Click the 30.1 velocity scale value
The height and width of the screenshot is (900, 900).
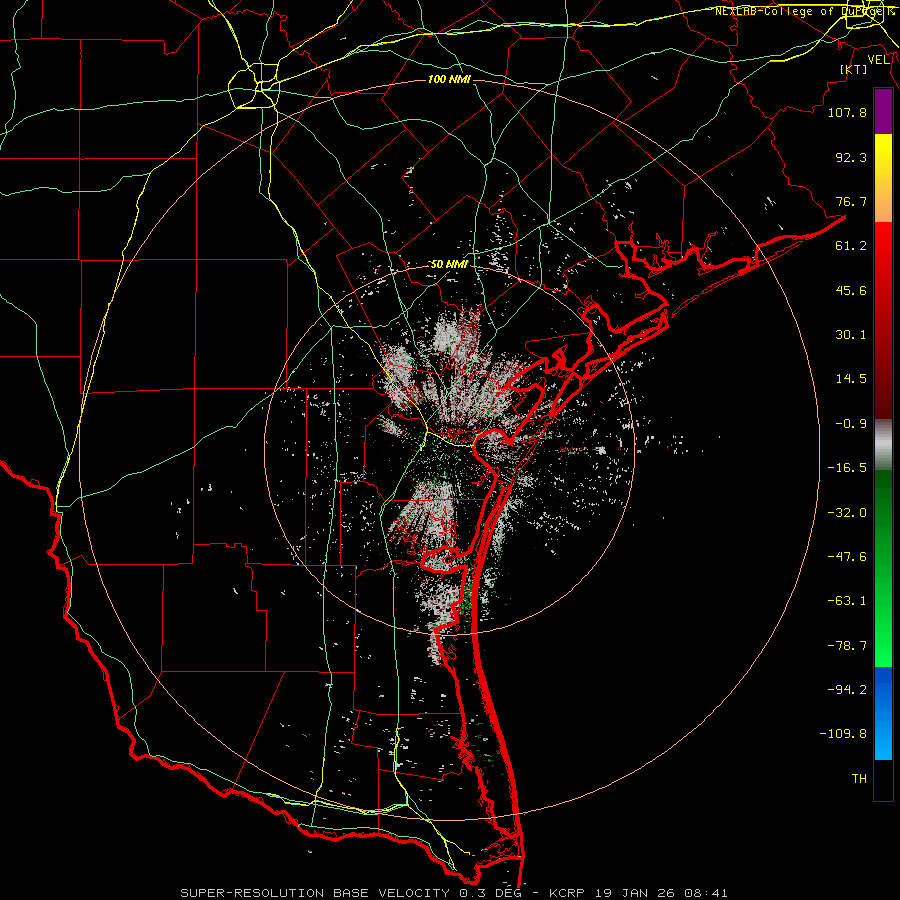tap(851, 335)
